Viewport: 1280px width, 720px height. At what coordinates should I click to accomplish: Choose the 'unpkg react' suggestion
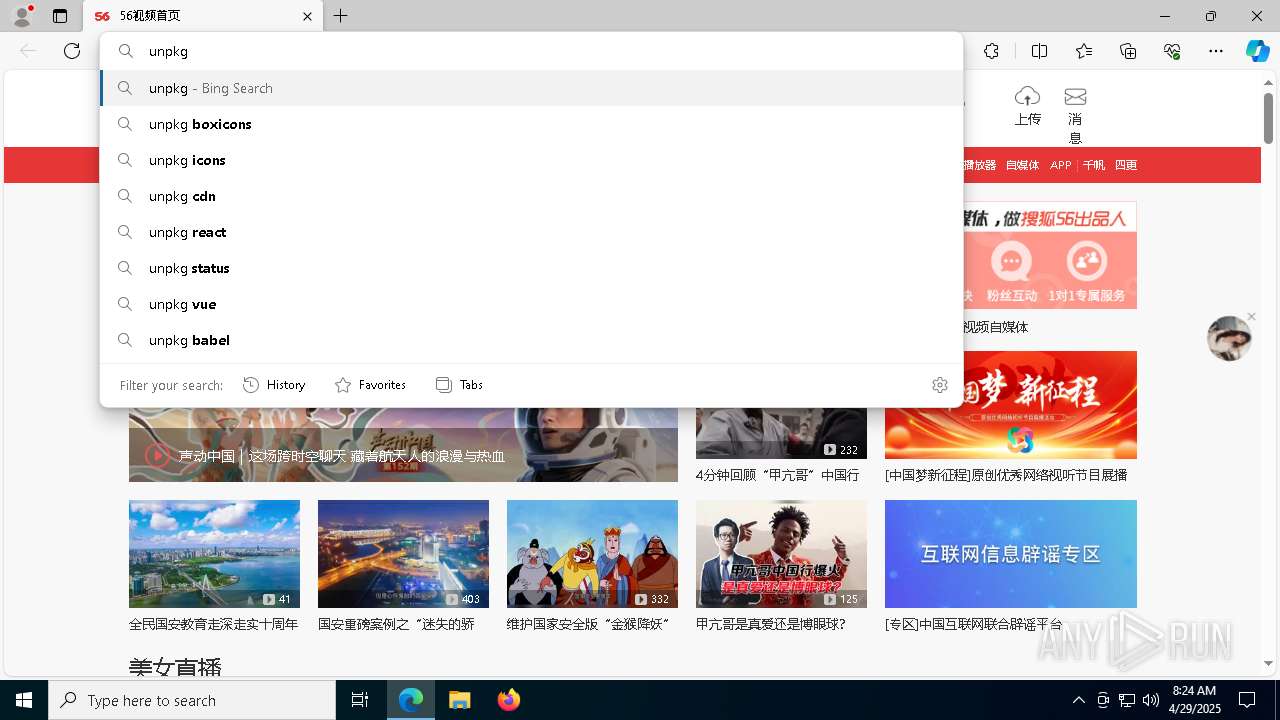(x=531, y=232)
